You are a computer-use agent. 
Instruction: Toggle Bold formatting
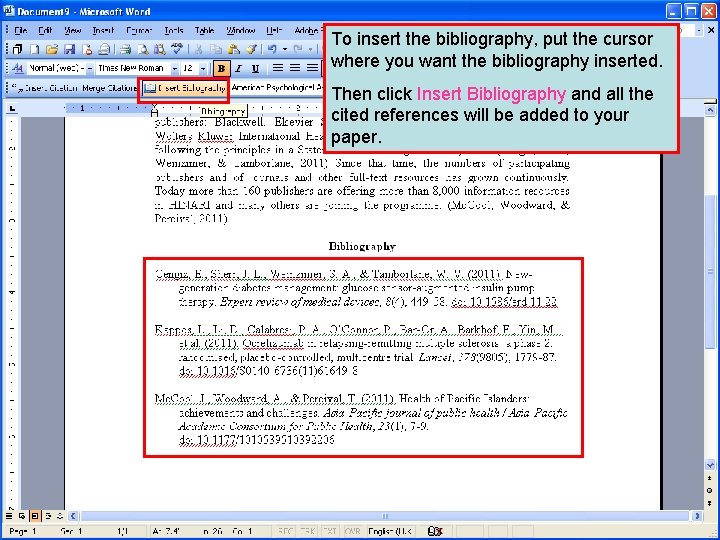click(221, 68)
